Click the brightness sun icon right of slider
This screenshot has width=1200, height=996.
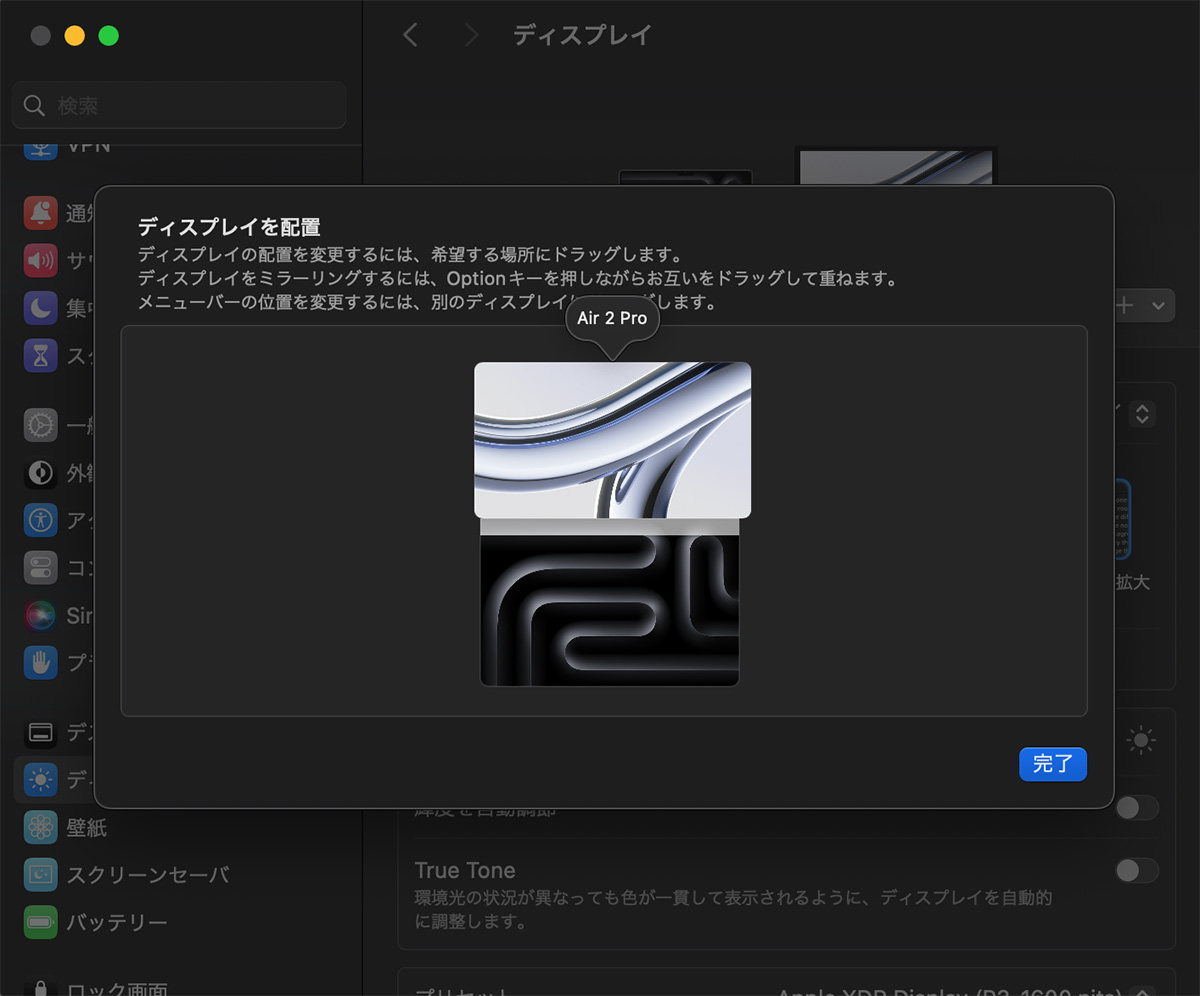1141,740
